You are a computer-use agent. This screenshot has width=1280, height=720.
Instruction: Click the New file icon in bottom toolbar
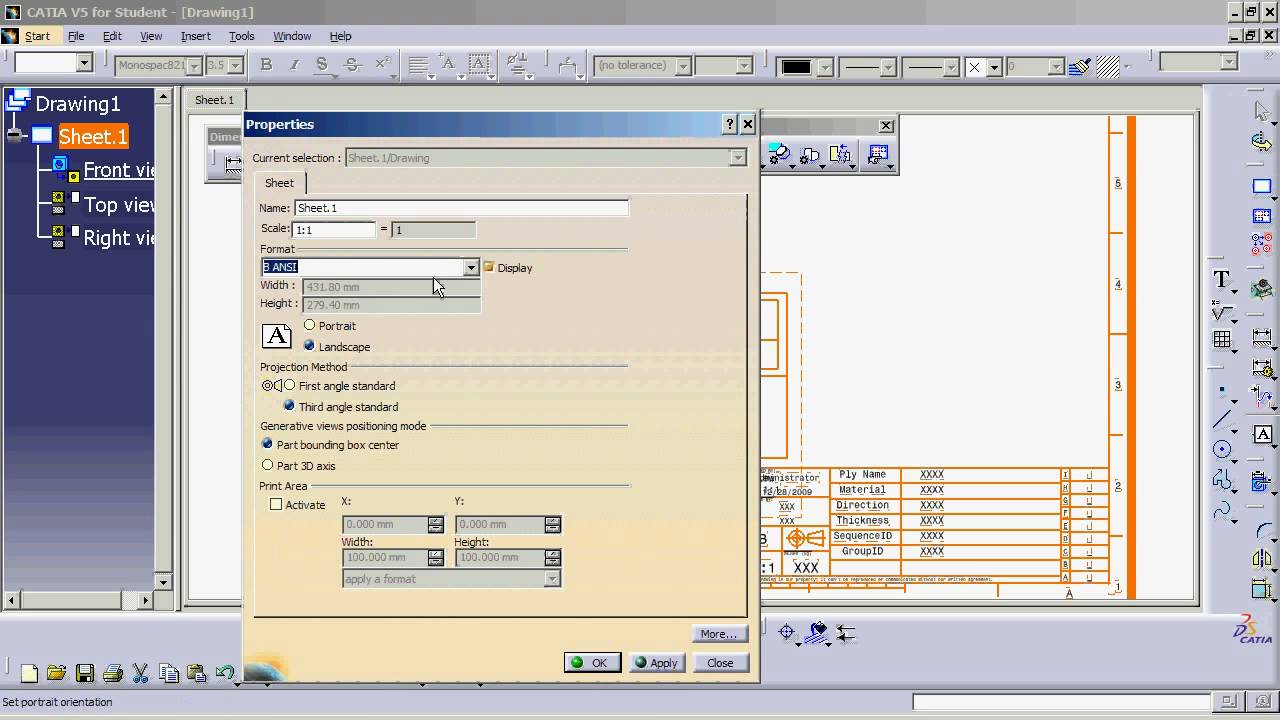tap(29, 673)
